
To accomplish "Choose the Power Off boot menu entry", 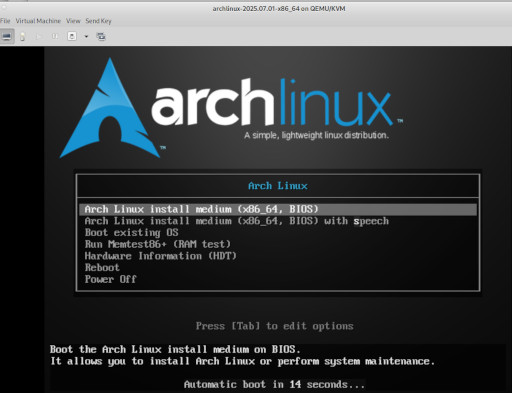I will pyautogui.click(x=111, y=279).
